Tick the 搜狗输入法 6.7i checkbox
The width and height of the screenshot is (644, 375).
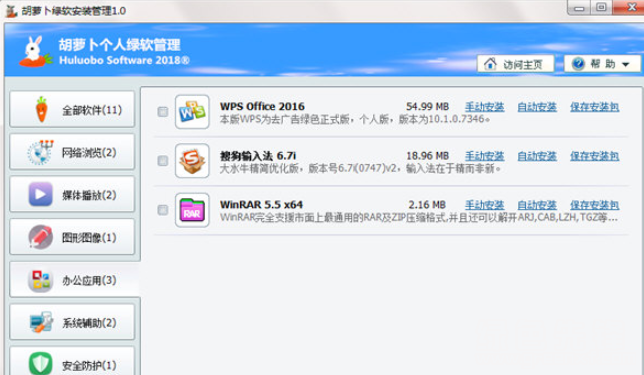coord(163,161)
